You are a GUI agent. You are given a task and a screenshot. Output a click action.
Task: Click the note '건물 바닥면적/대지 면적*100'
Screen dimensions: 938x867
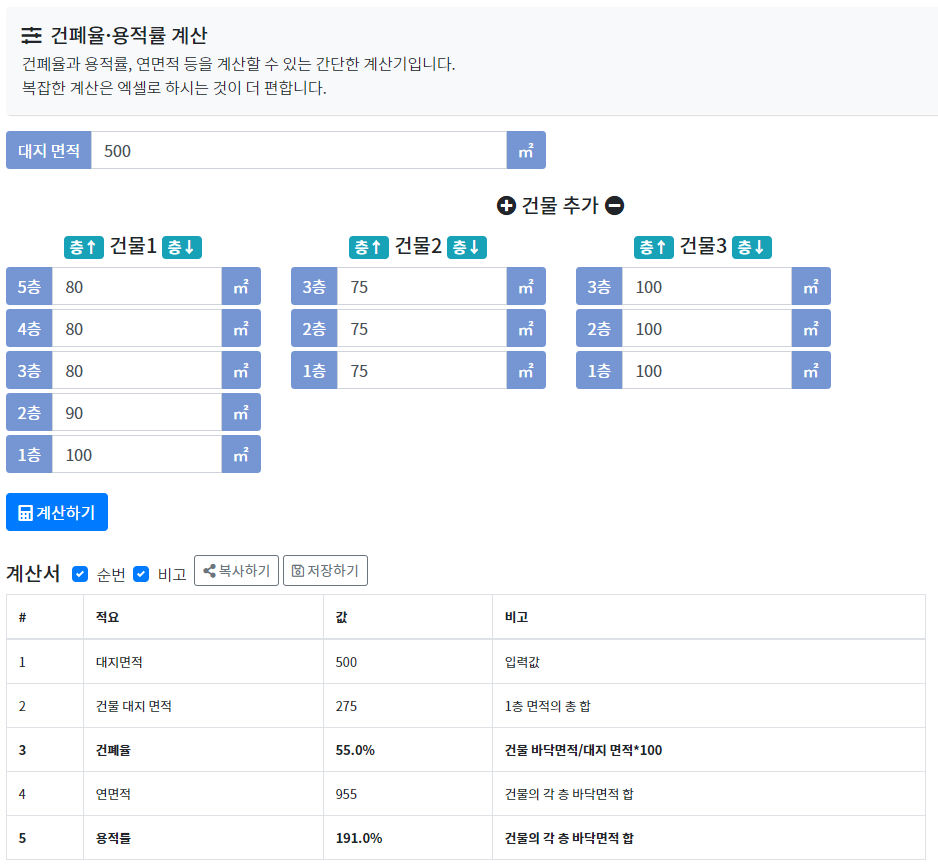point(583,750)
